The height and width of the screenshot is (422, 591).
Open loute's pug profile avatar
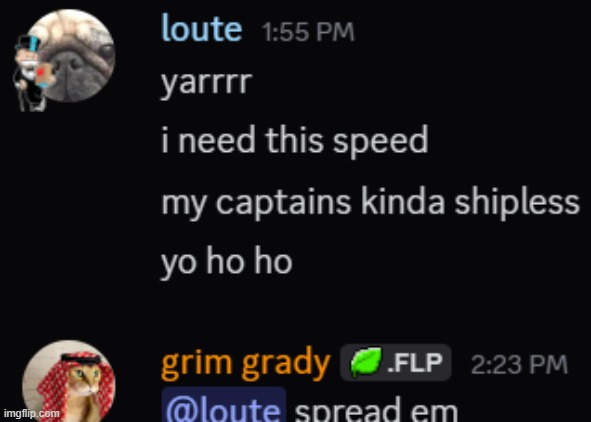(70, 56)
